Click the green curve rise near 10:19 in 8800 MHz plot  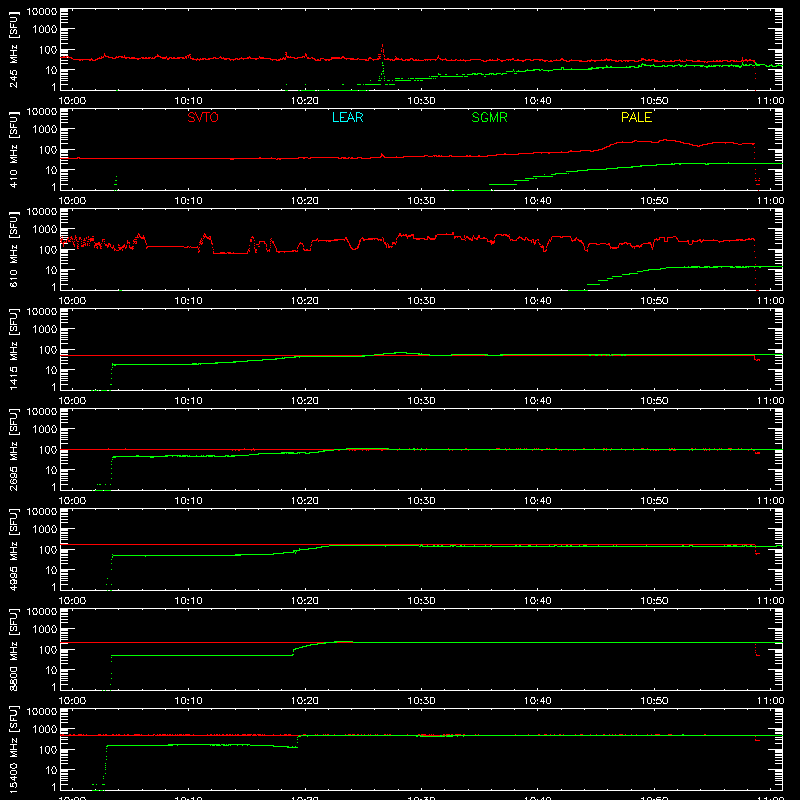tap(294, 652)
